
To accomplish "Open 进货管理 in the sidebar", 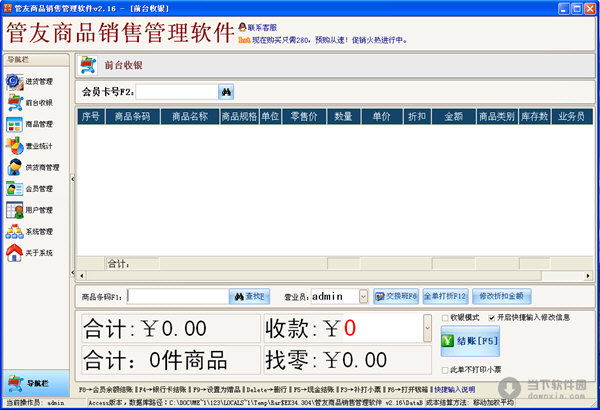I will [30, 81].
